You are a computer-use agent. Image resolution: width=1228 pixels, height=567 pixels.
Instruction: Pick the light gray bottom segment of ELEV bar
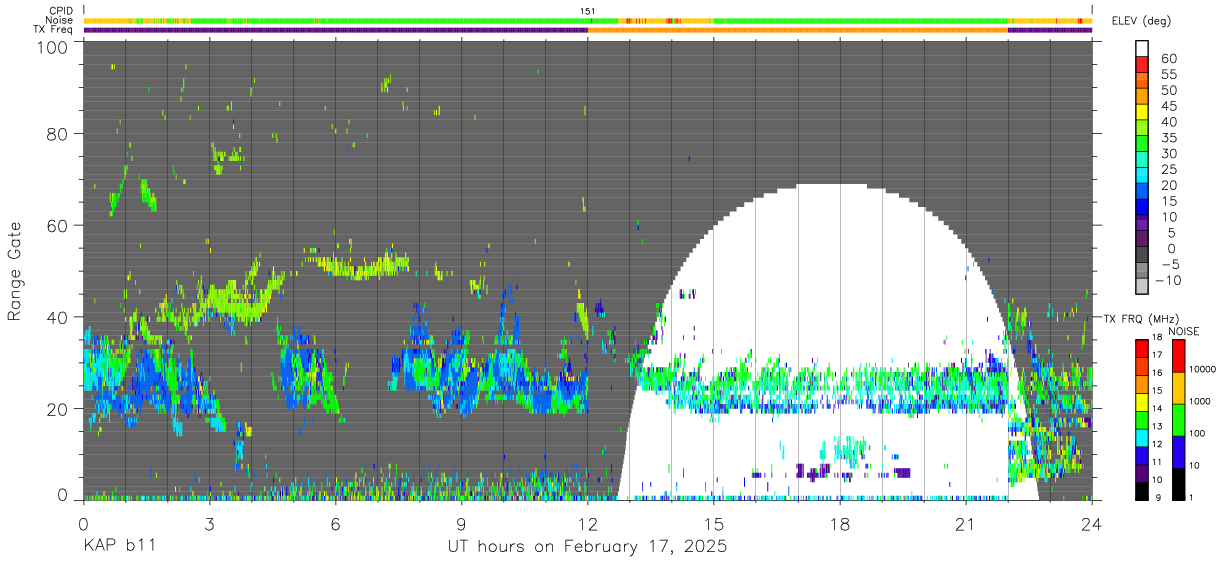coord(1142,287)
